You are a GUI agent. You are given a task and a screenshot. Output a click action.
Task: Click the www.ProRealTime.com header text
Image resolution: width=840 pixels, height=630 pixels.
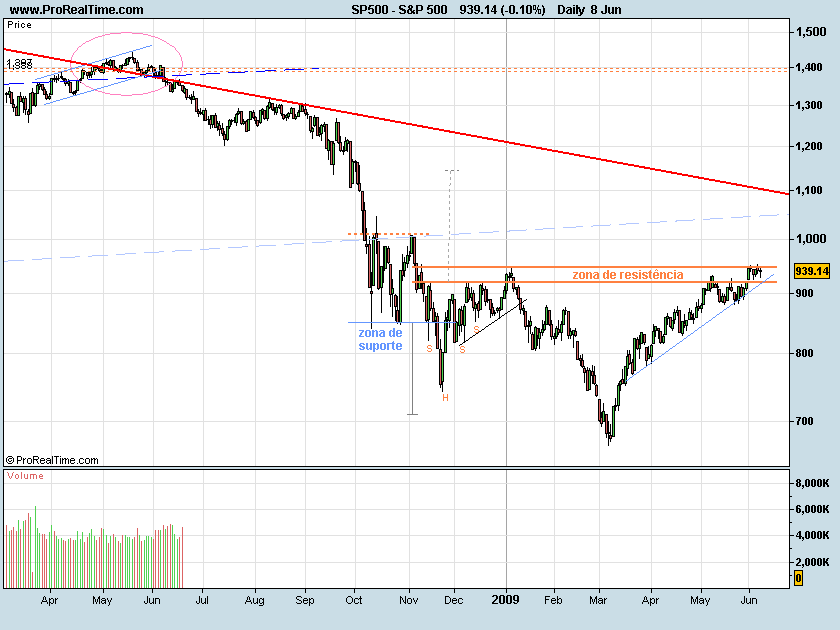[x=77, y=10]
